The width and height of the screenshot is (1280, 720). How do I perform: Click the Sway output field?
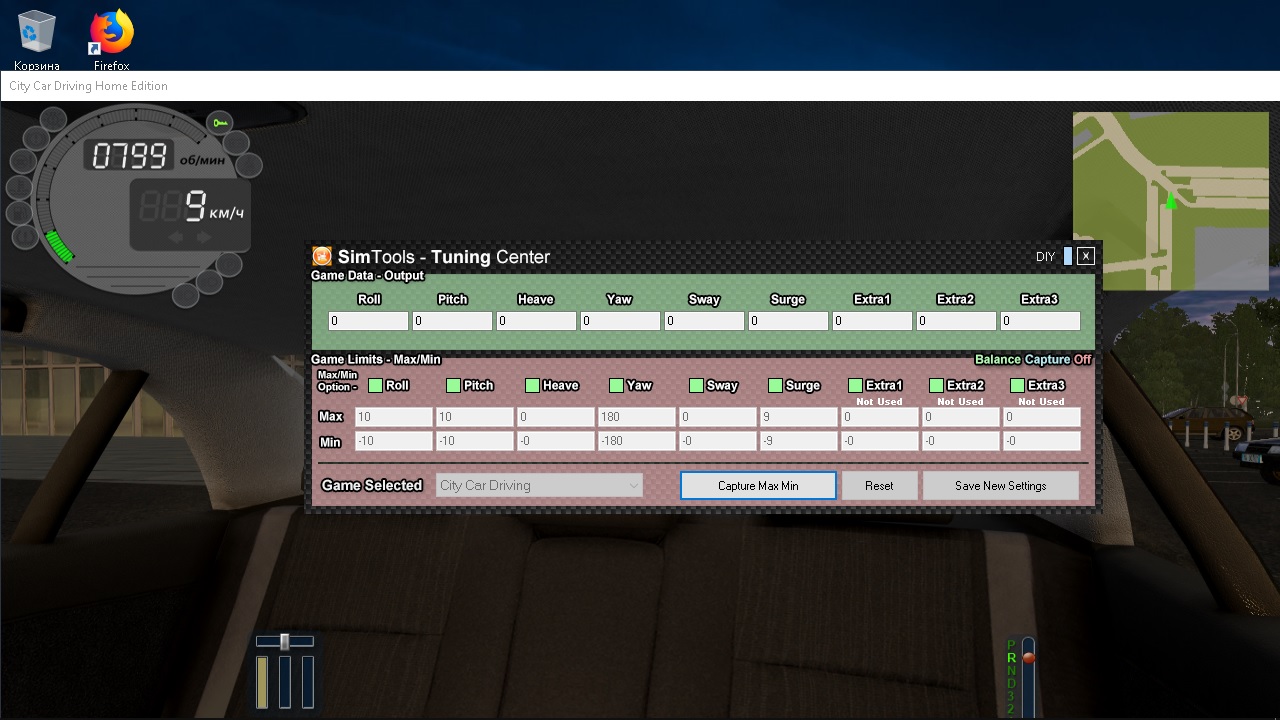(x=705, y=321)
